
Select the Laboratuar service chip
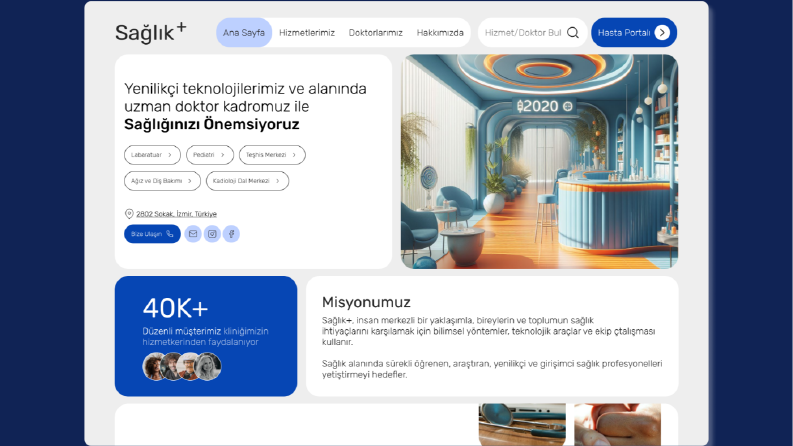pyautogui.click(x=152, y=155)
